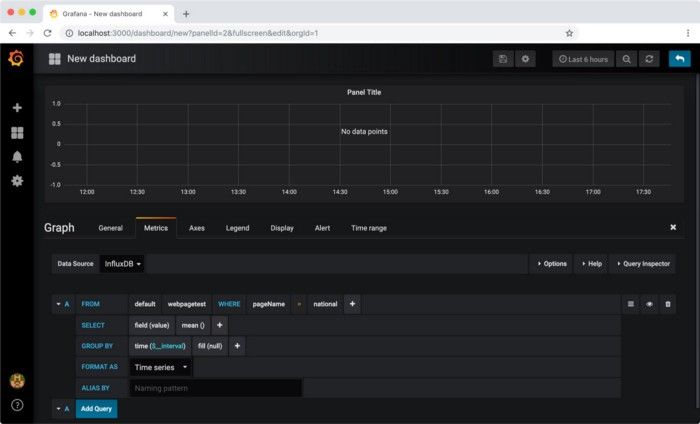
Task: Edit the field (value) selector
Action: [x=152, y=325]
